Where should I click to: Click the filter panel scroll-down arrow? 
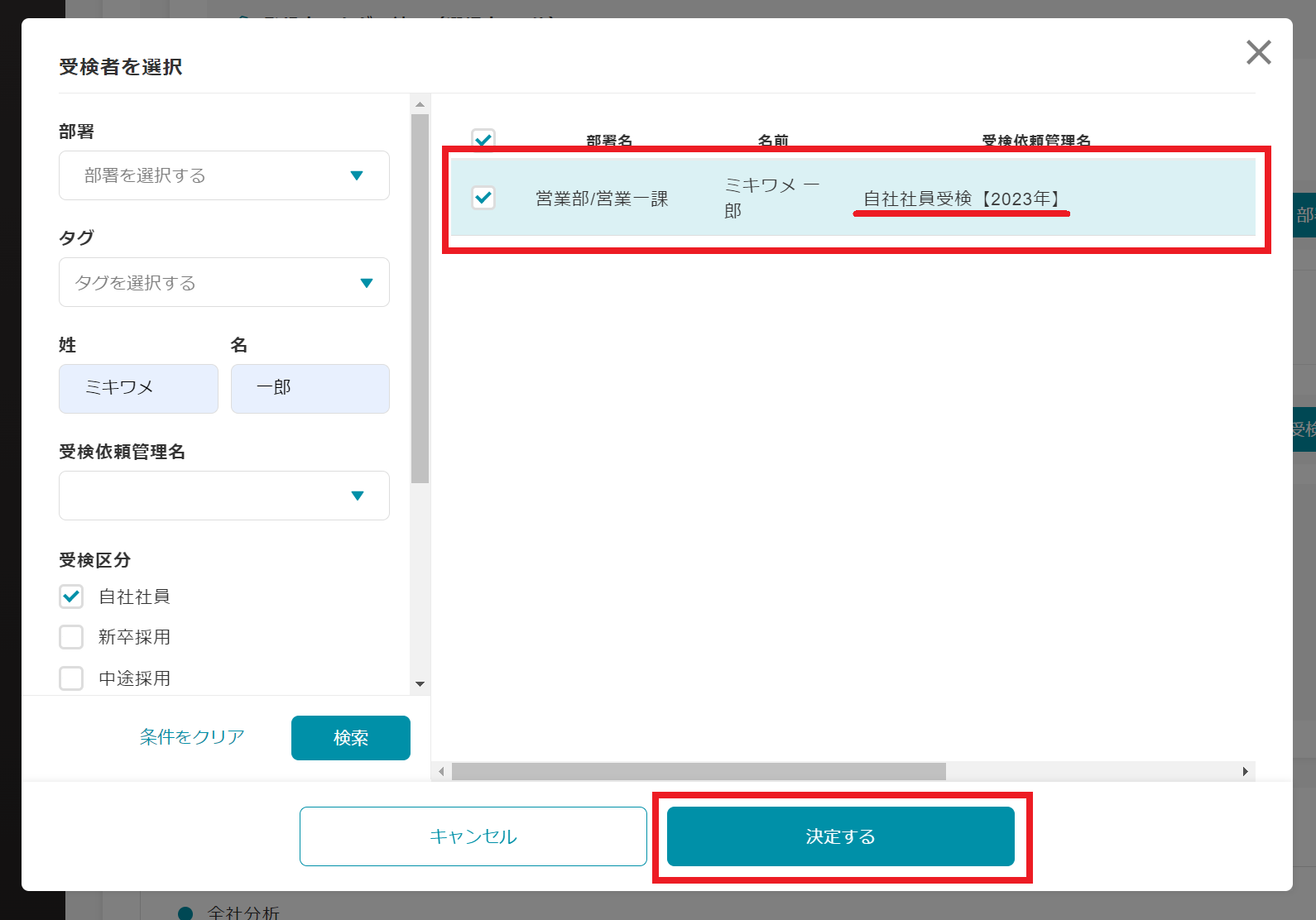pos(420,684)
